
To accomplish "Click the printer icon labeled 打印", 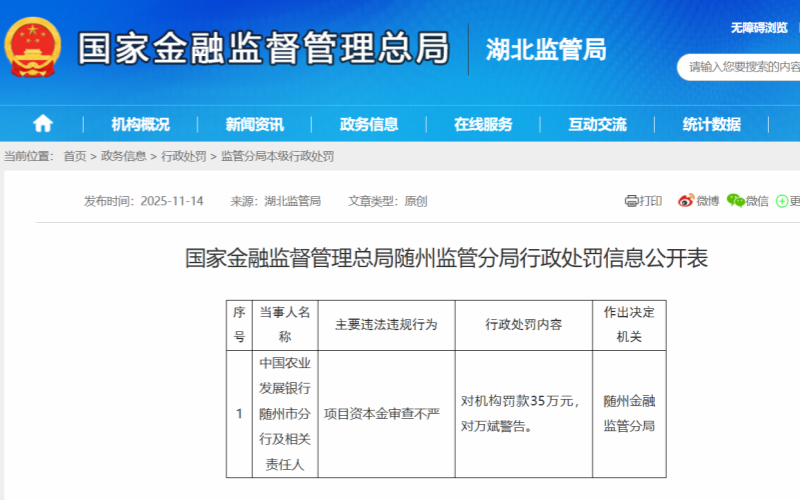I will click(x=632, y=201).
